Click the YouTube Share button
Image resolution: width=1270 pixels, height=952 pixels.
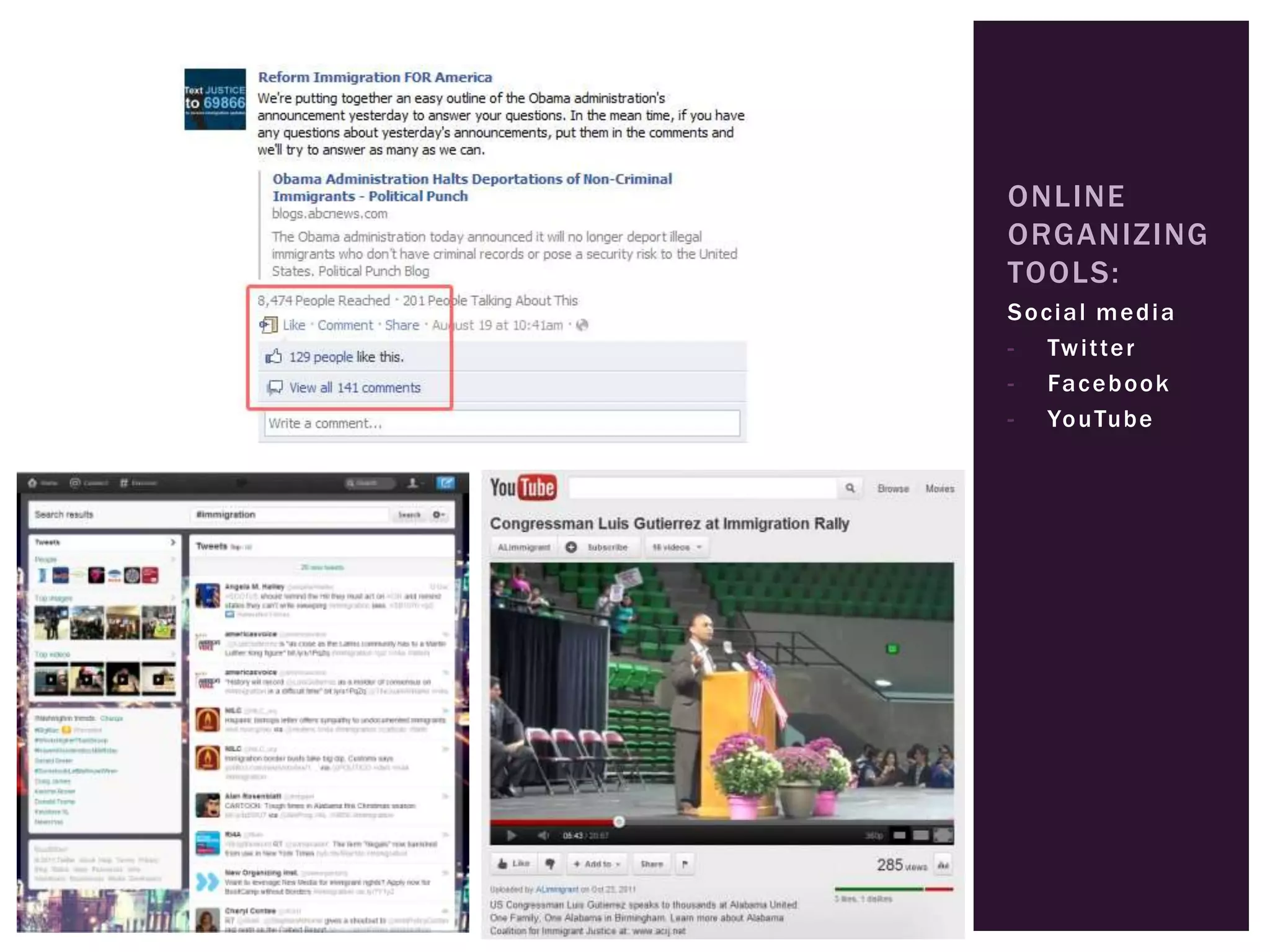(651, 864)
